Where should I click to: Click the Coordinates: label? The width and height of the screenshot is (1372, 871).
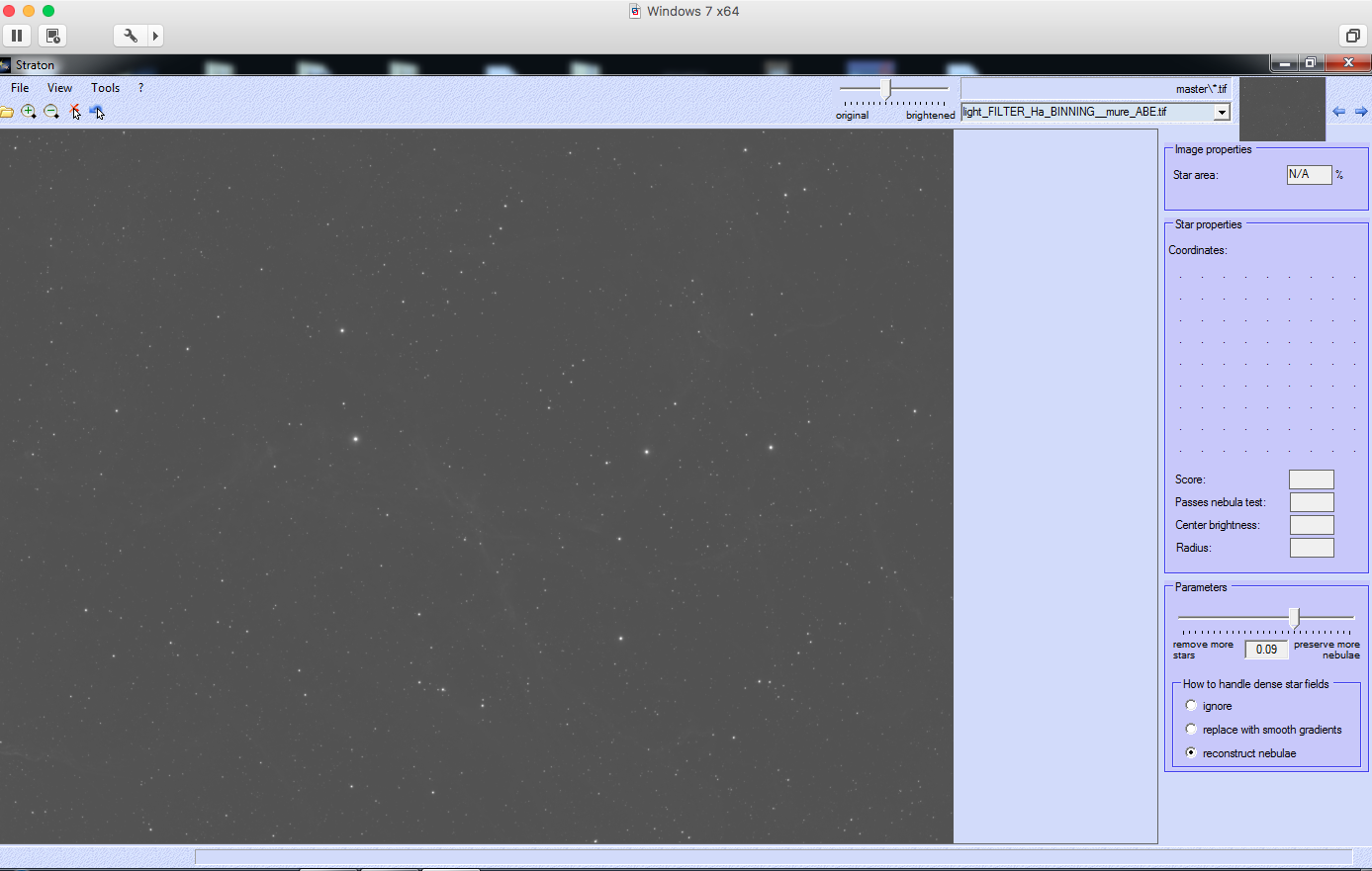(x=1198, y=250)
